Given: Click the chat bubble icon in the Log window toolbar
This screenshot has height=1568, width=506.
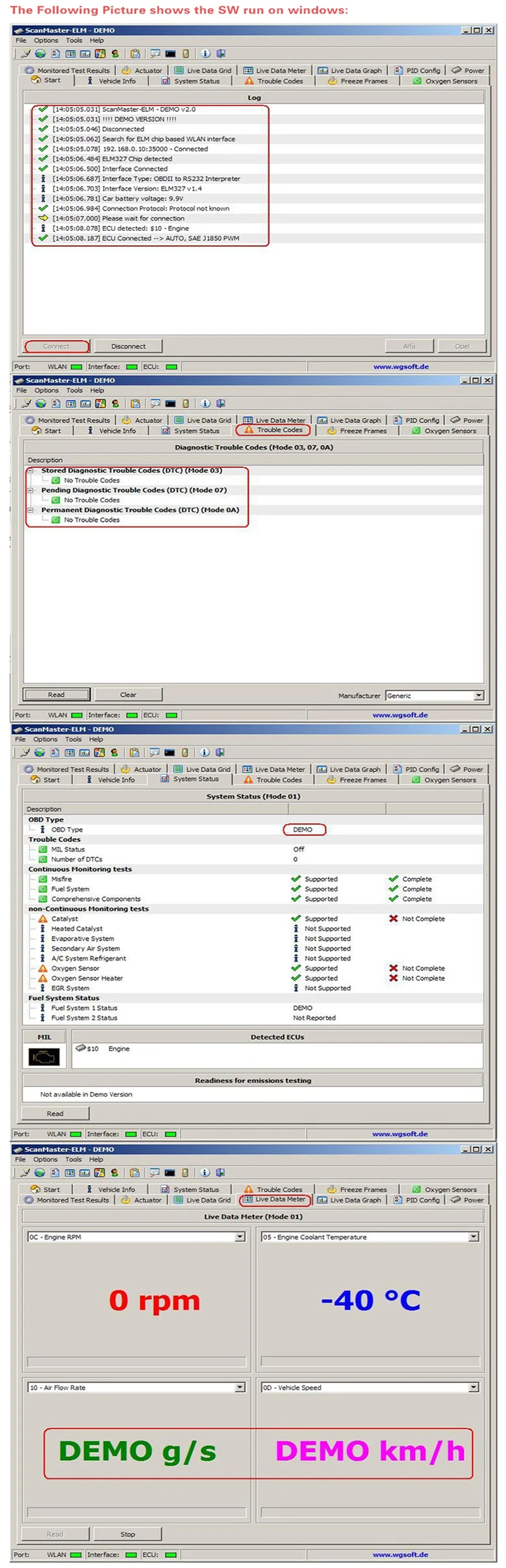Looking at the screenshot, I should (155, 54).
